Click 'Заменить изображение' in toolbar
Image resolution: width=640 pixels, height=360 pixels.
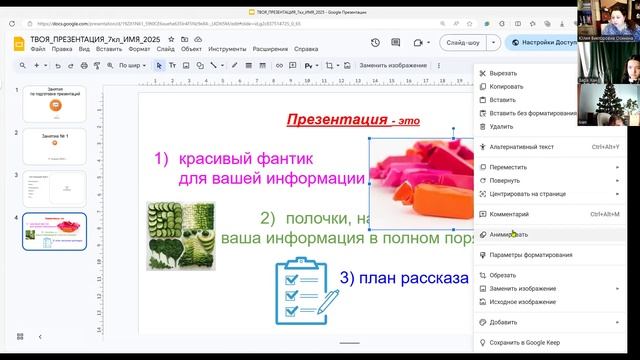coord(393,65)
